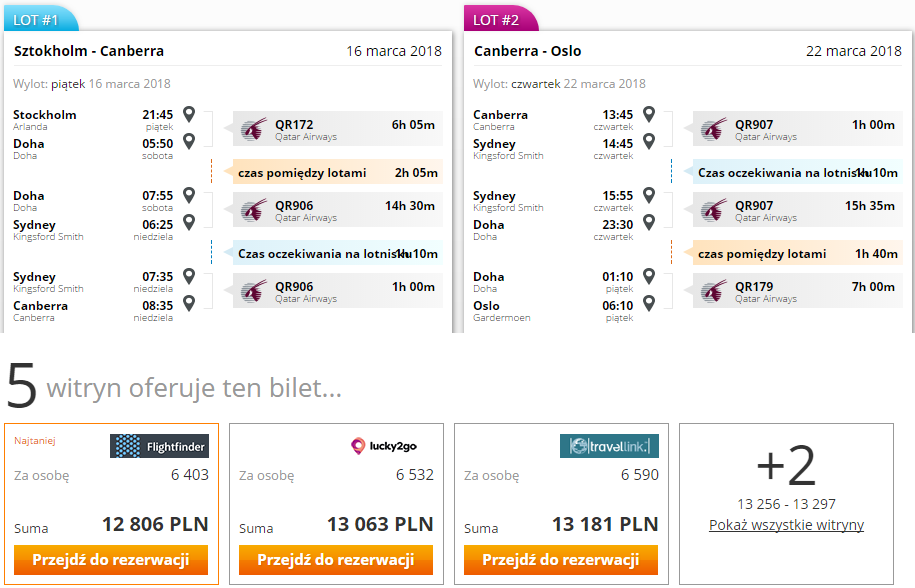Screen dimensions: 915x588
Task: Click the Sztokholm - Canberra route heading
Action: [89, 51]
